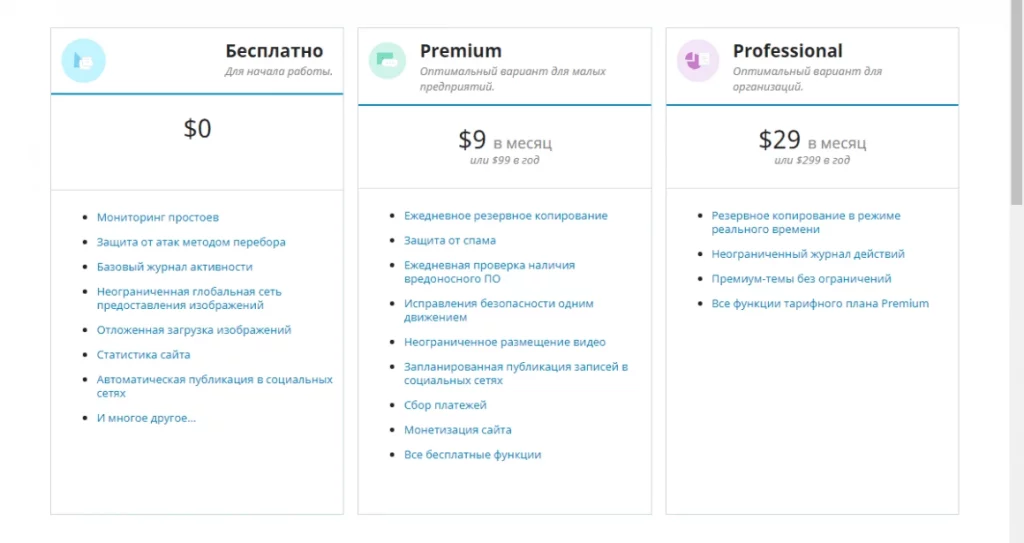
Task: Open the И многое другое link
Action: tap(146, 418)
